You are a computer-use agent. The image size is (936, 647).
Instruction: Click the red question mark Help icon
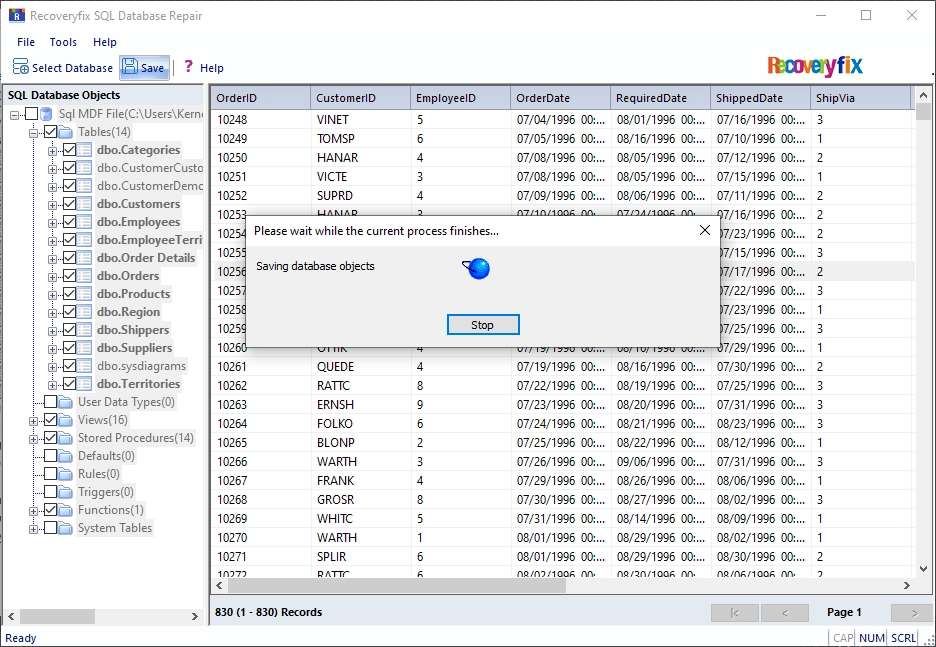(x=188, y=66)
